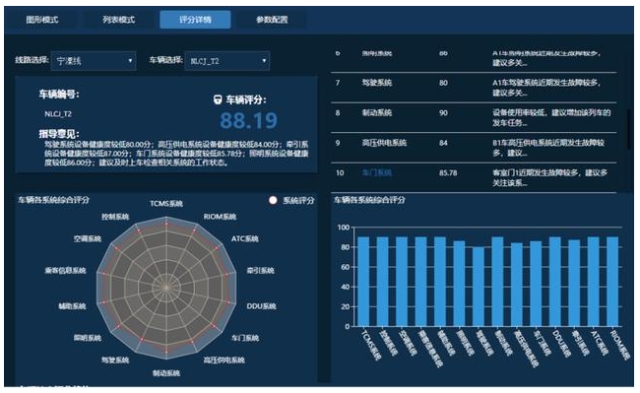Click the DDU系统 point on the radar chart

229,302
